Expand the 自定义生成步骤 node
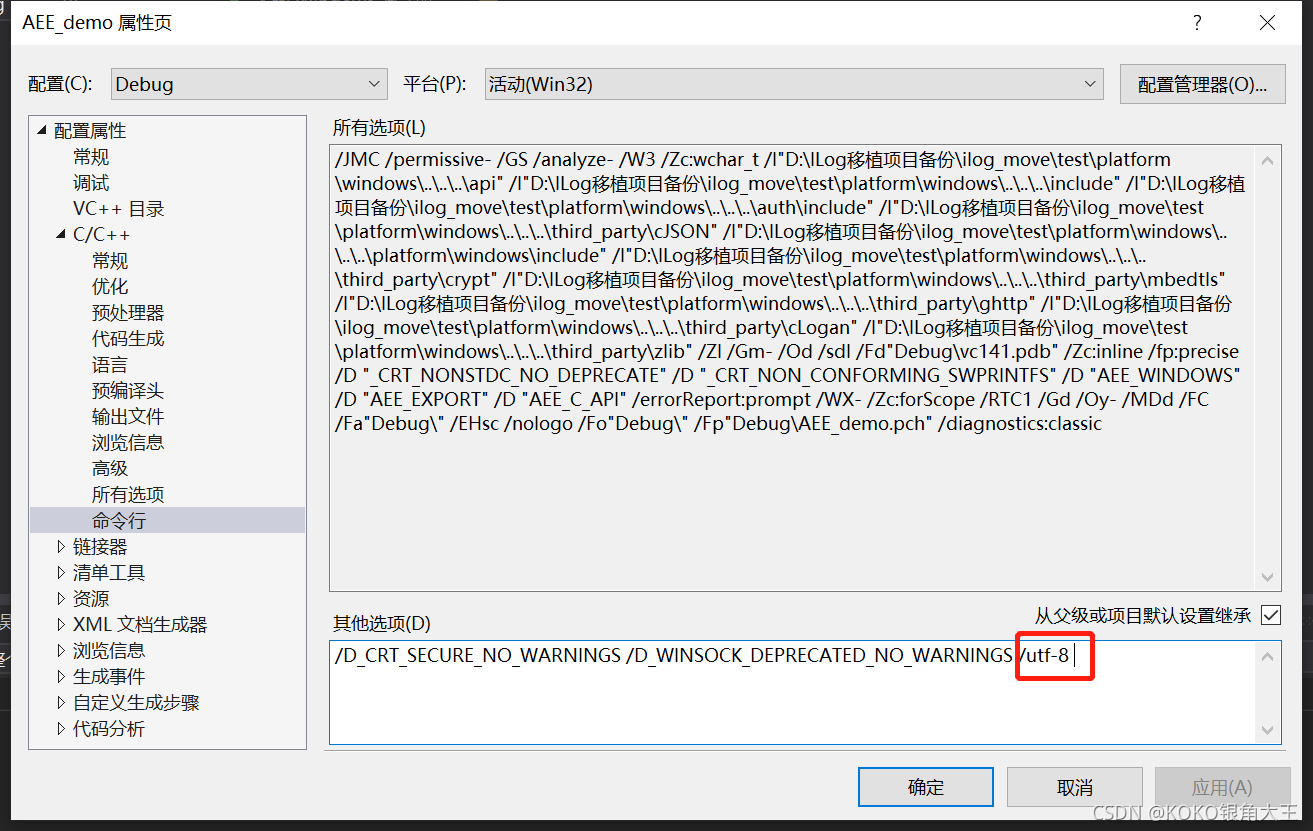 click(x=61, y=703)
